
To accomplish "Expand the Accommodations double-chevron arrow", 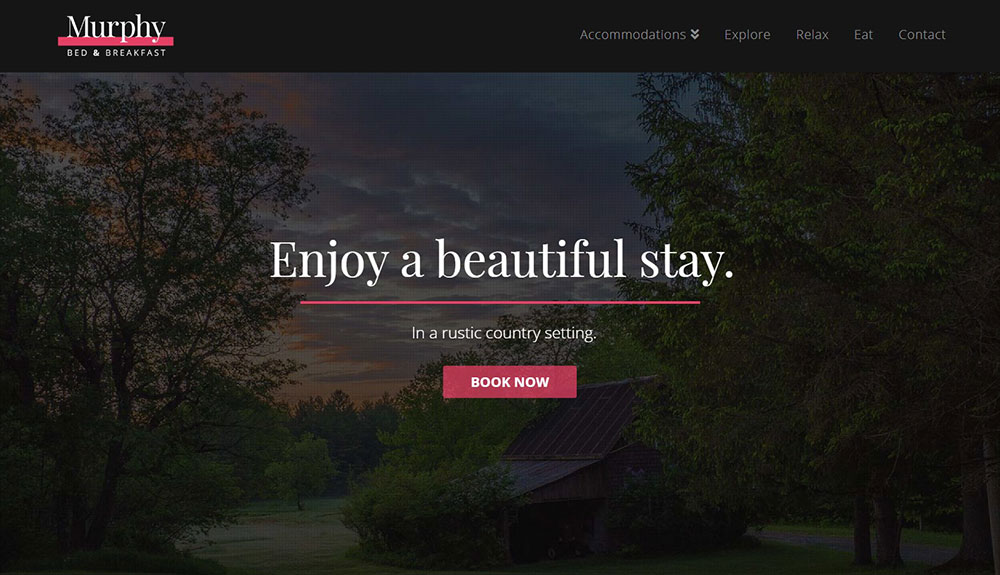I will (695, 34).
